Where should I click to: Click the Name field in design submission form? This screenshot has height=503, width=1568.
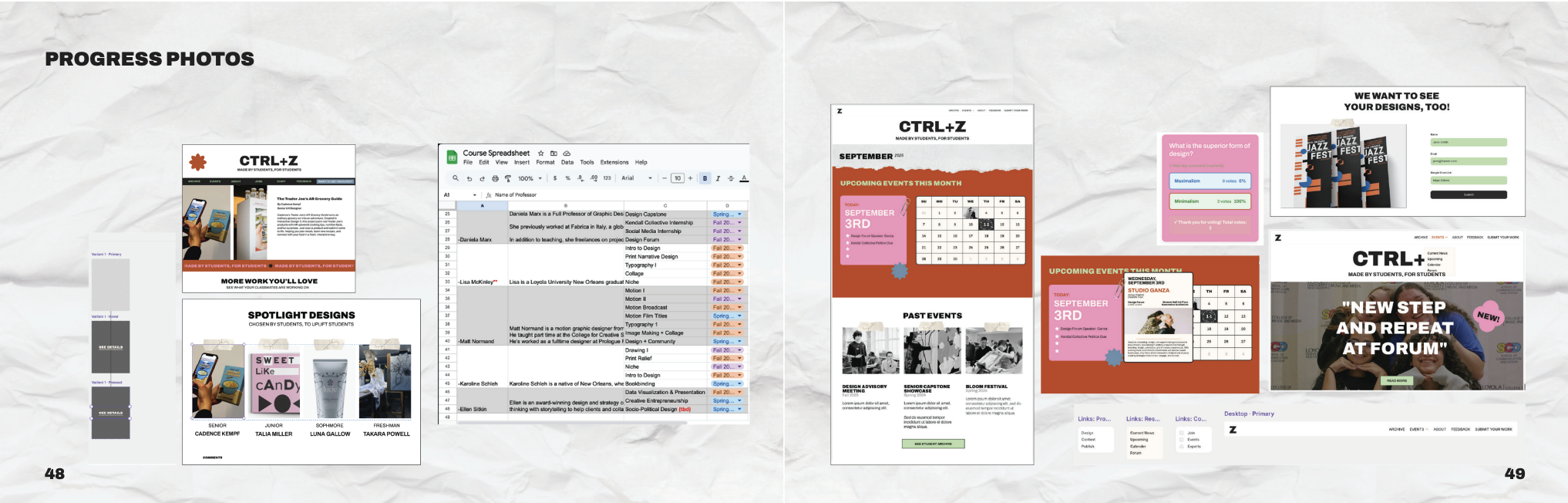(x=1469, y=142)
